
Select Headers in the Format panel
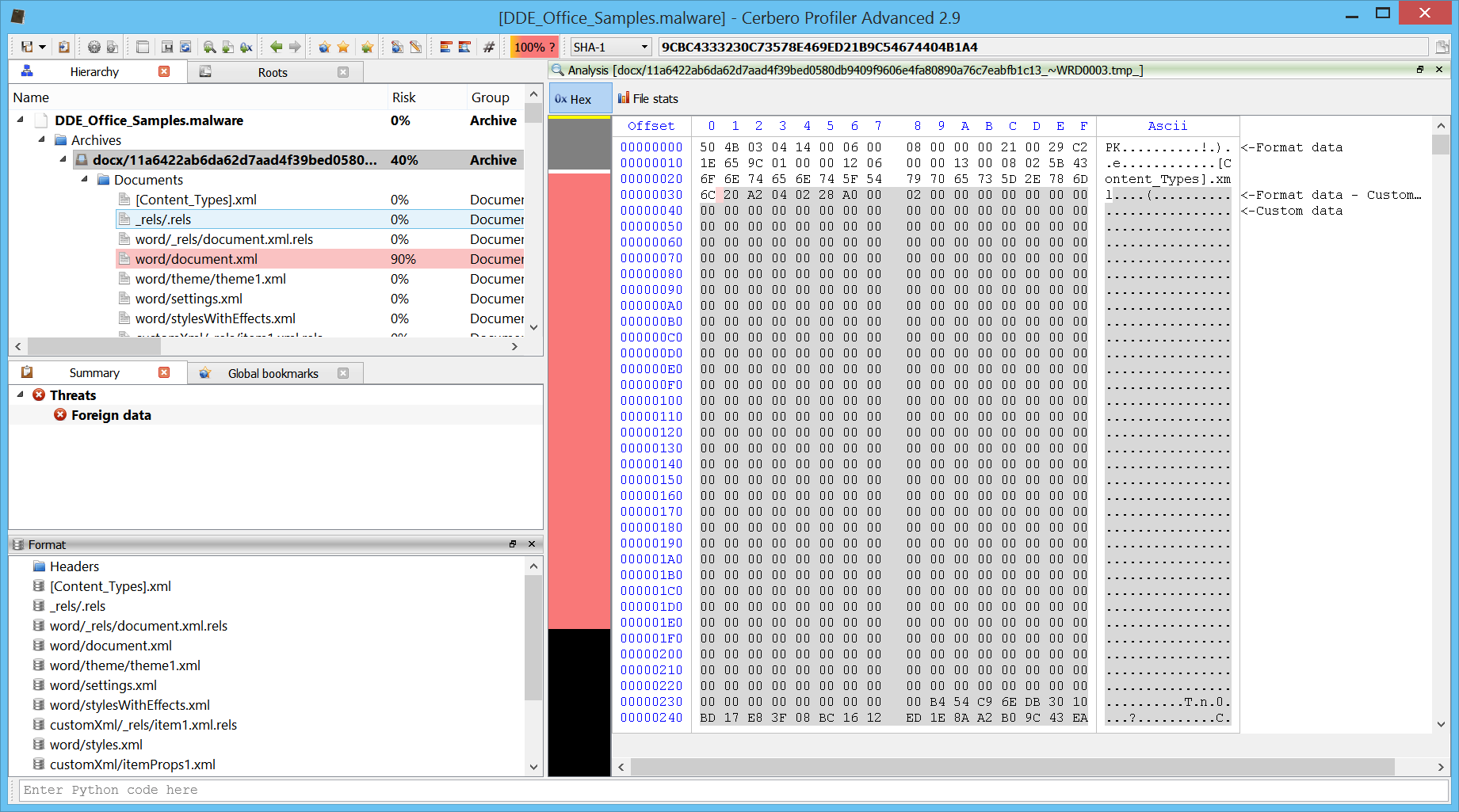coord(74,566)
